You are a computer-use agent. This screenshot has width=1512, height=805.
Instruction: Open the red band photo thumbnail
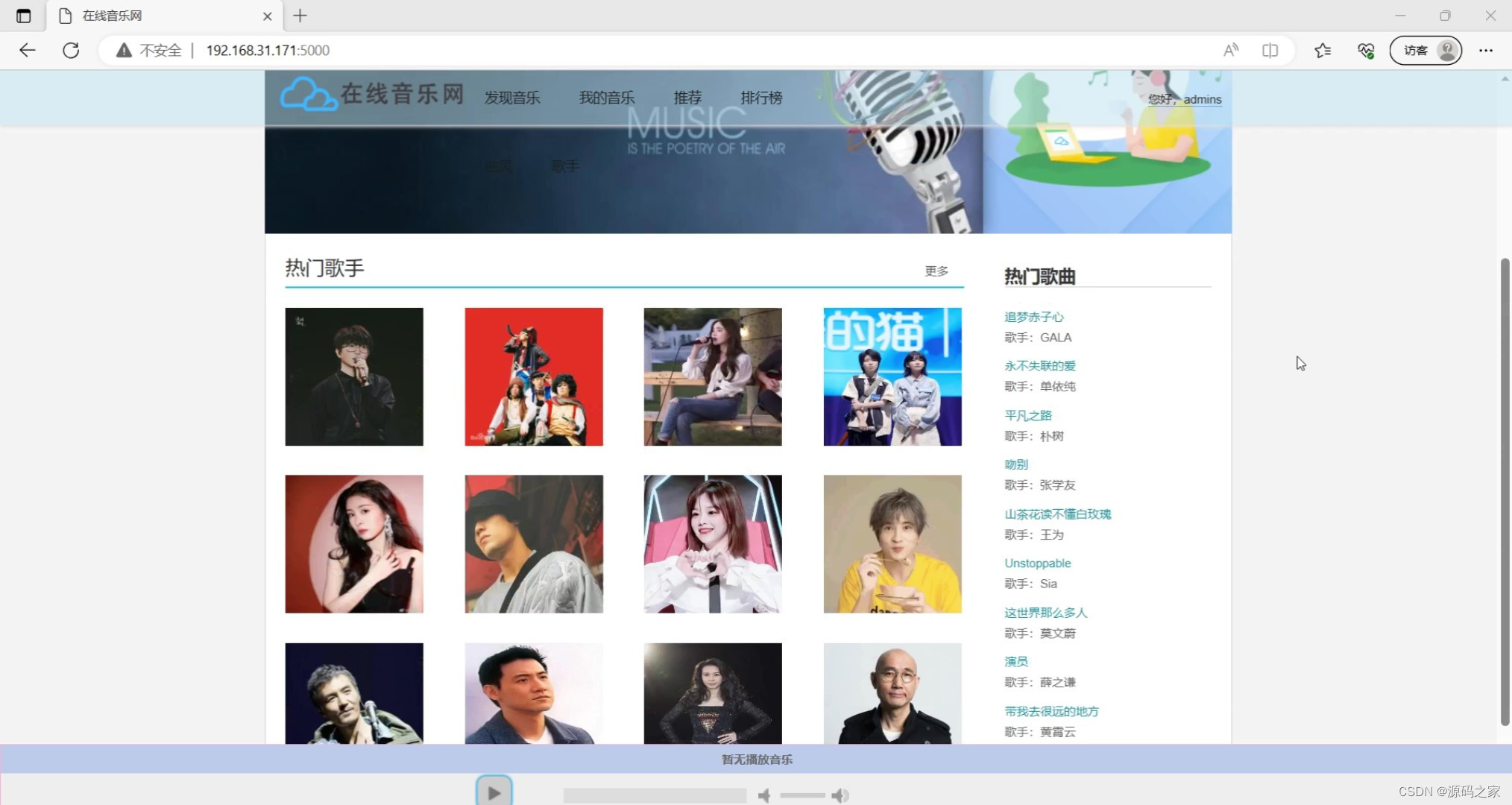[x=533, y=376]
